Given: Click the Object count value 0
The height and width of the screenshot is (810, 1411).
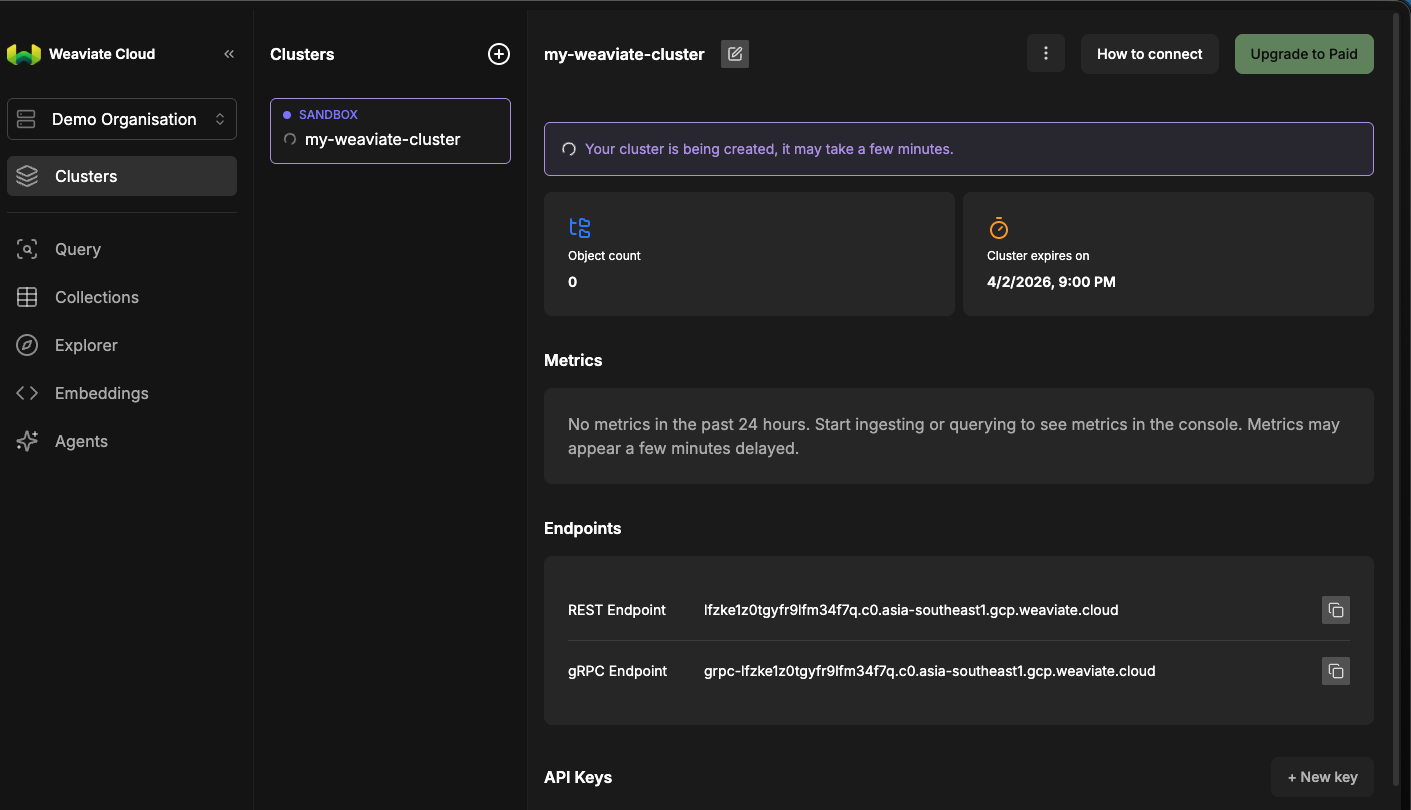Looking at the screenshot, I should click(573, 282).
